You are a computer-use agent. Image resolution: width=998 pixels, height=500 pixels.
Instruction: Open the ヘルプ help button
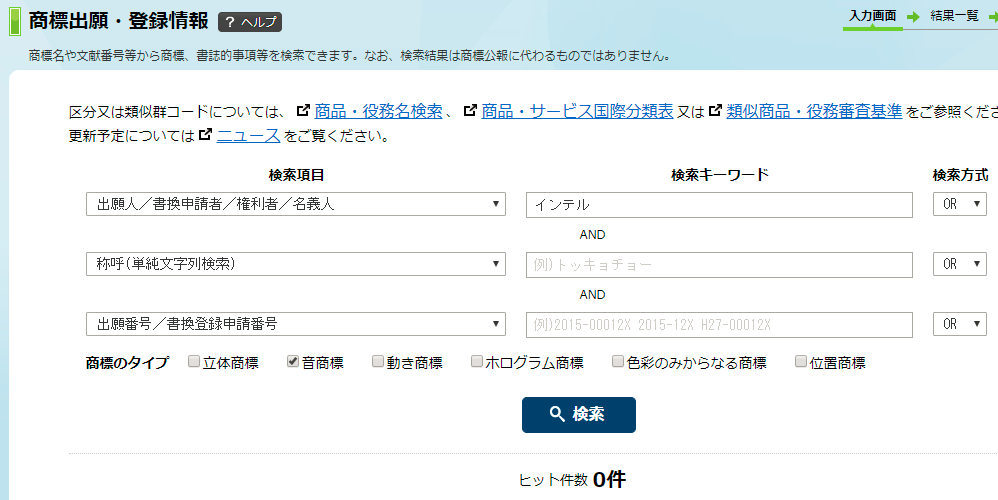click(250, 22)
